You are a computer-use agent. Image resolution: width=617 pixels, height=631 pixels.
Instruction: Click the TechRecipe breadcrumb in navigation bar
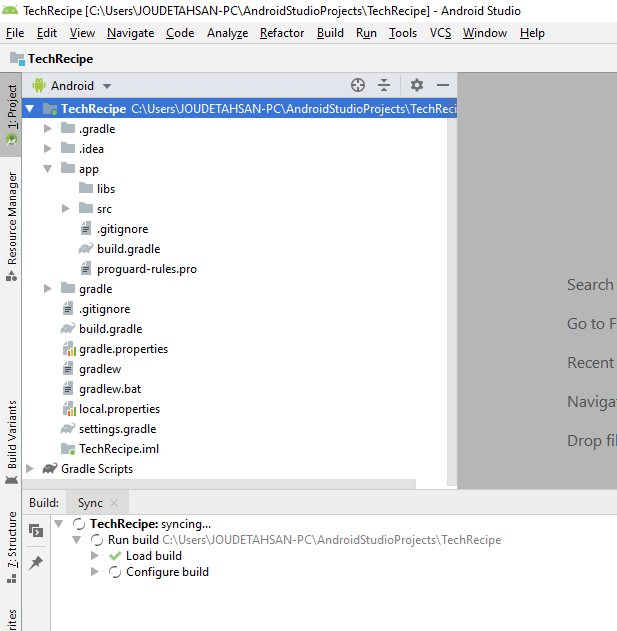click(x=52, y=59)
